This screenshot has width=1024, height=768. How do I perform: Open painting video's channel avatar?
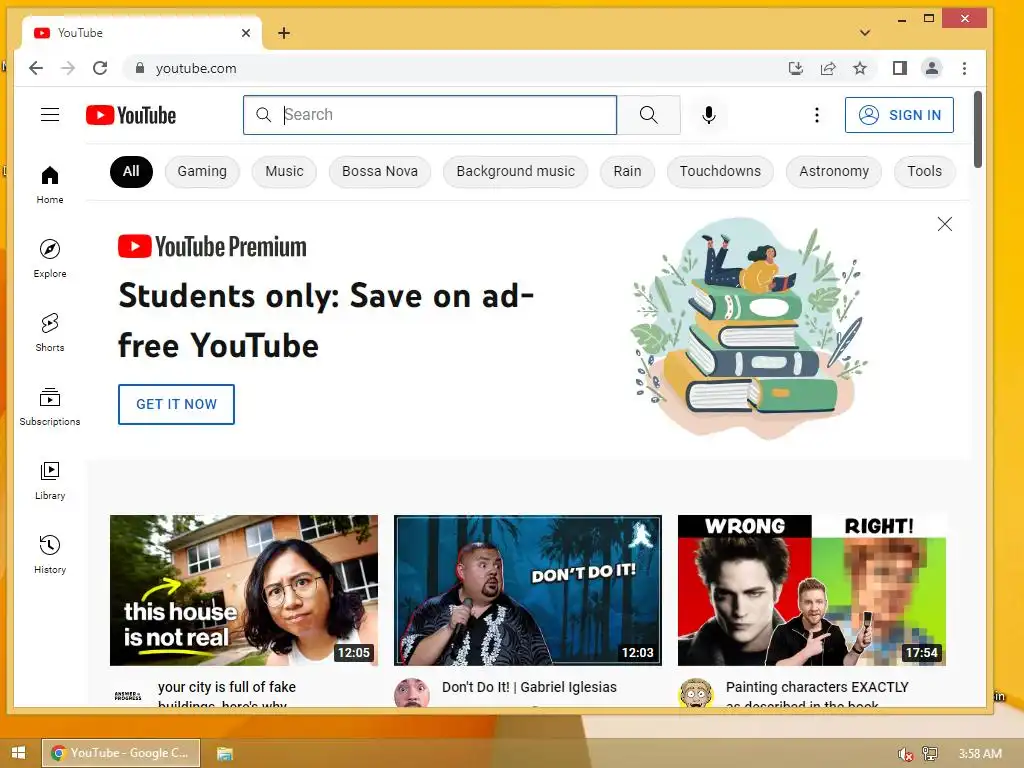pos(696,692)
